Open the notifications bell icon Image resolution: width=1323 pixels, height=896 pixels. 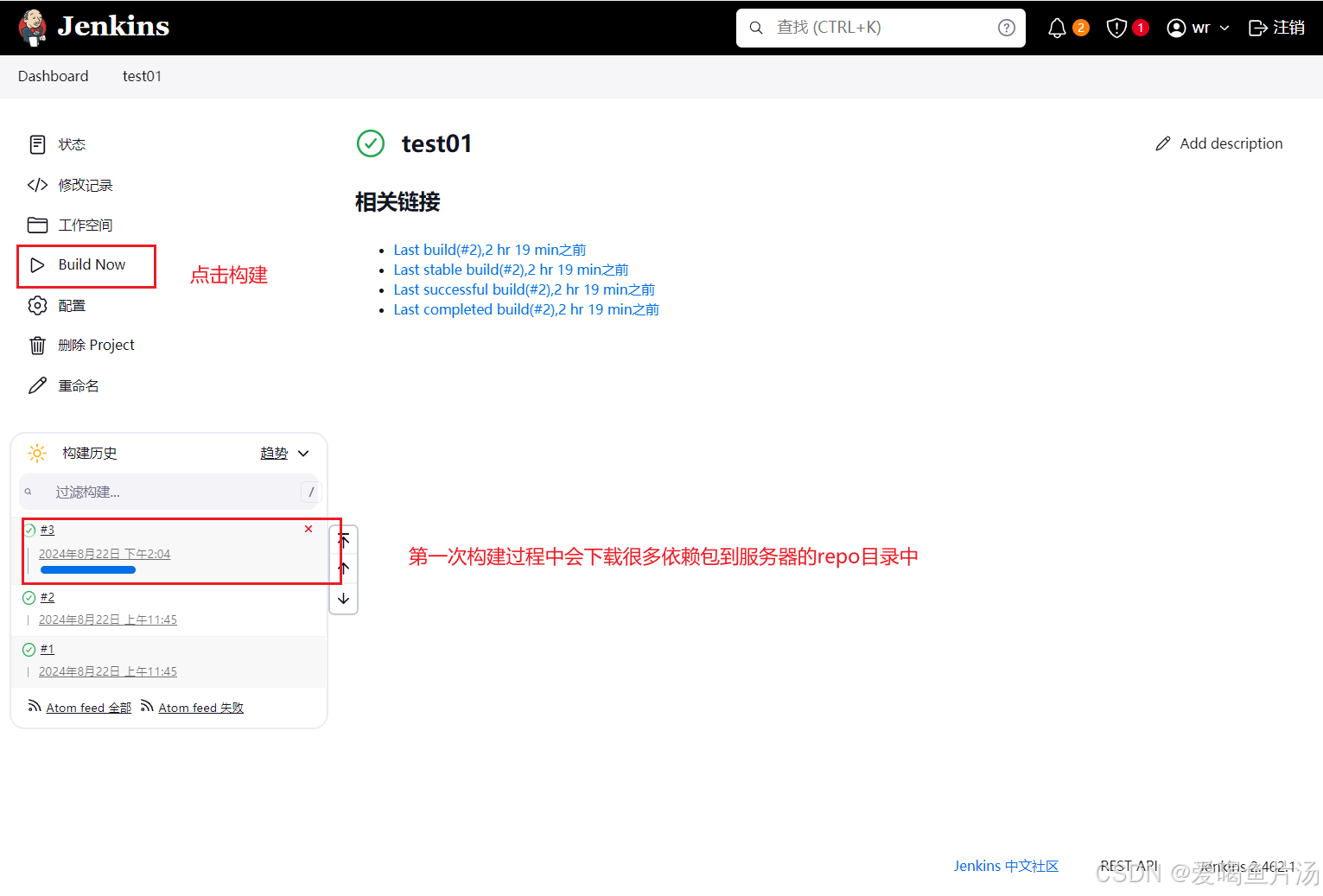click(1057, 28)
